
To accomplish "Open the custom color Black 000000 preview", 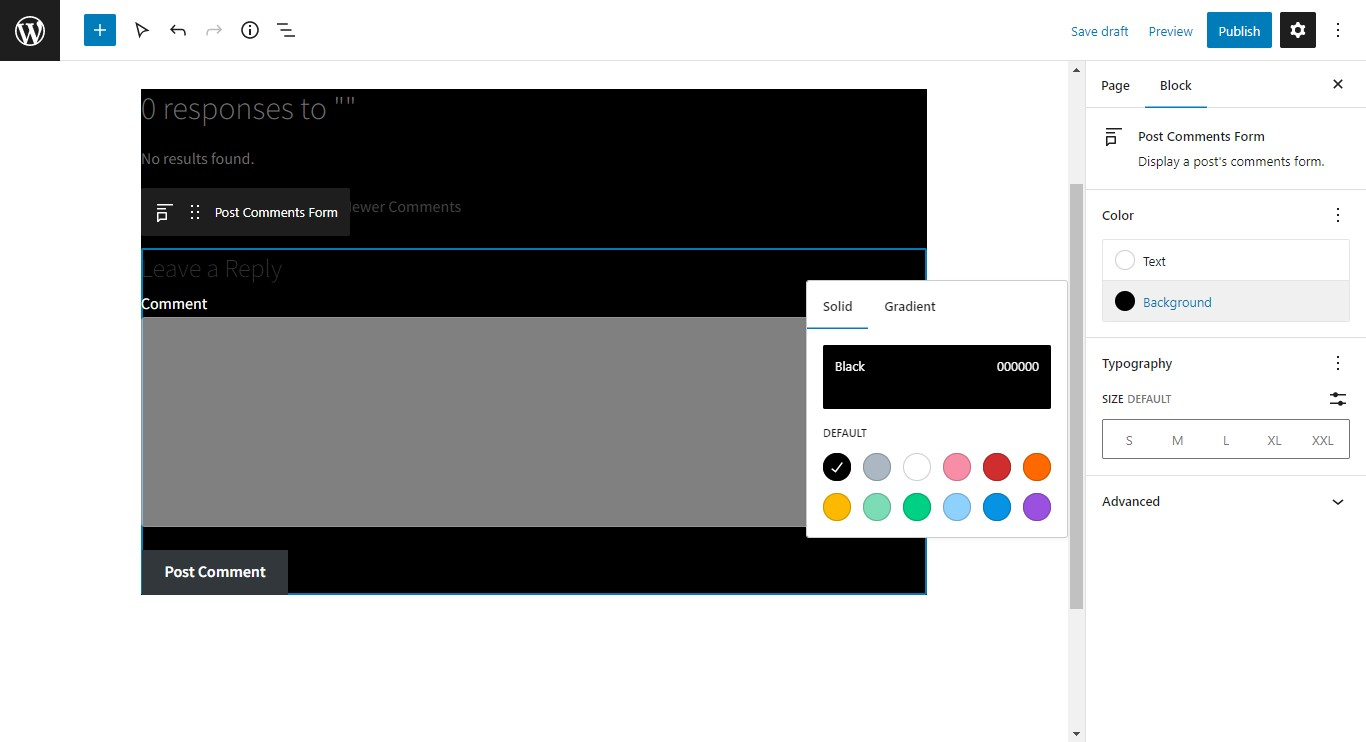I will tap(937, 377).
